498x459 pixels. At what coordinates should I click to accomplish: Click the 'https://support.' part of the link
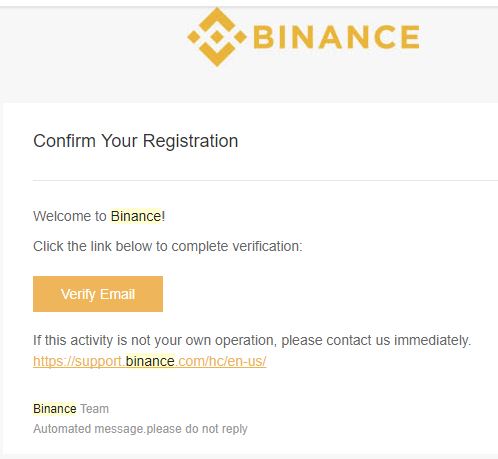click(x=79, y=361)
